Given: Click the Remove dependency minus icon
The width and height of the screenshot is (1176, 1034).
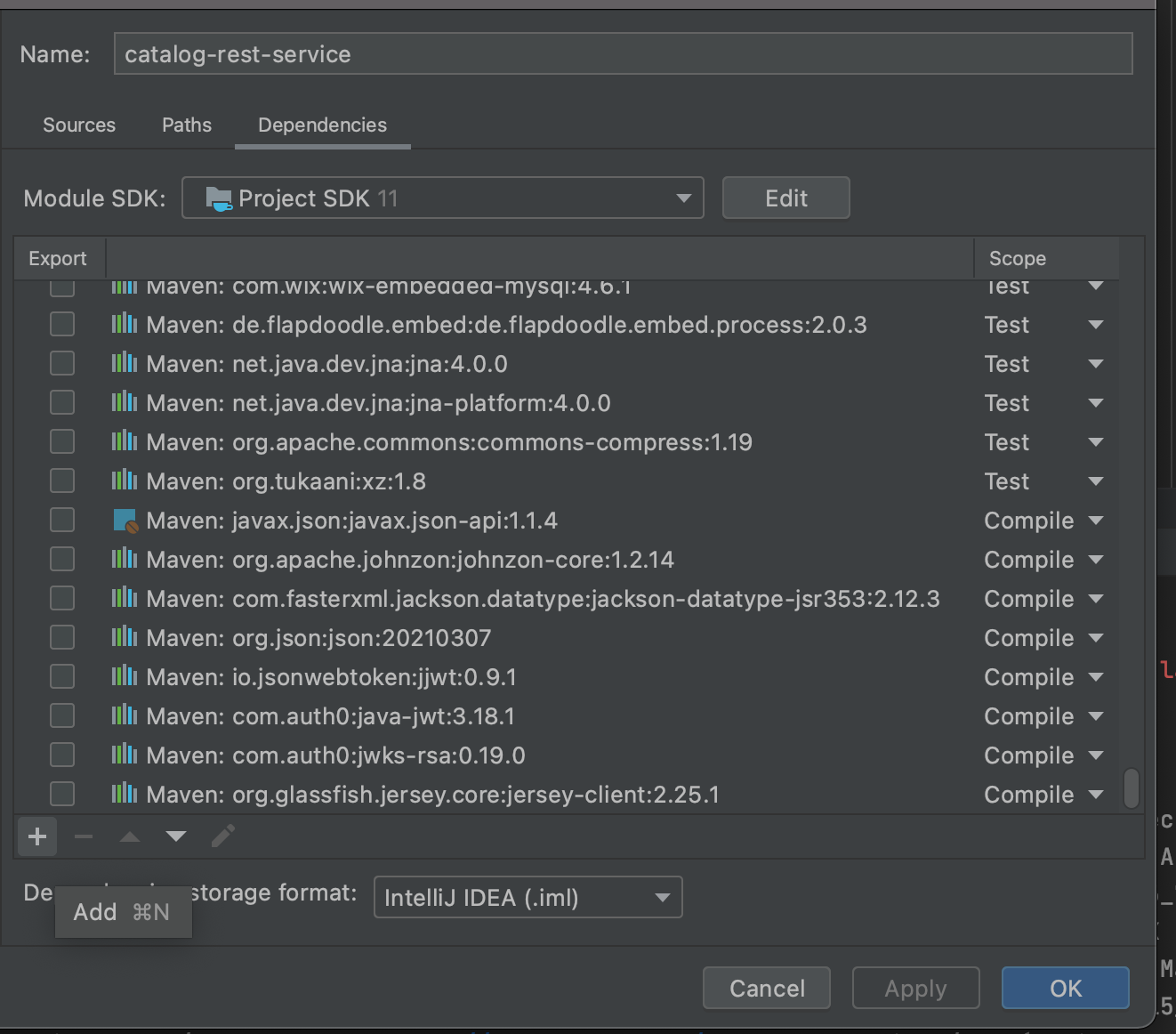Looking at the screenshot, I should 84,836.
